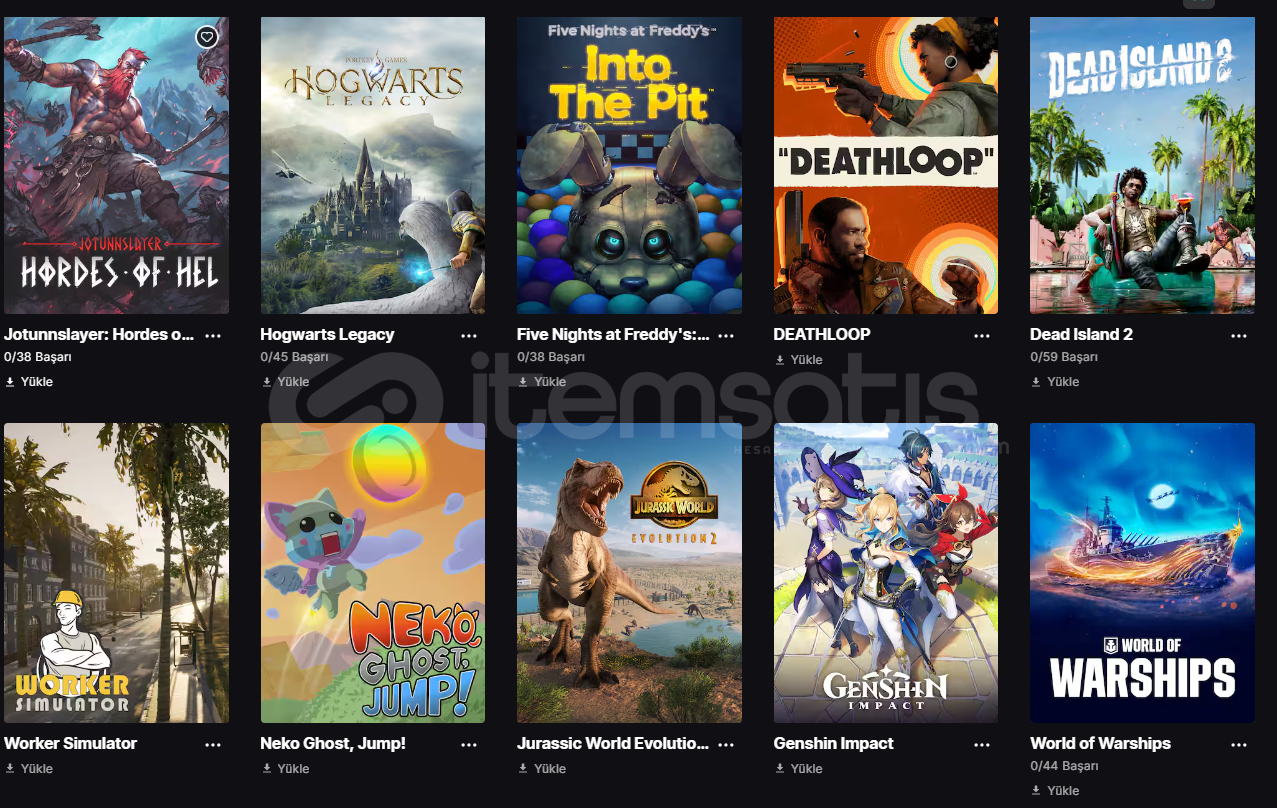Click the download icon under Genshin Impact
Viewport: 1277px width, 808px height.
[780, 769]
